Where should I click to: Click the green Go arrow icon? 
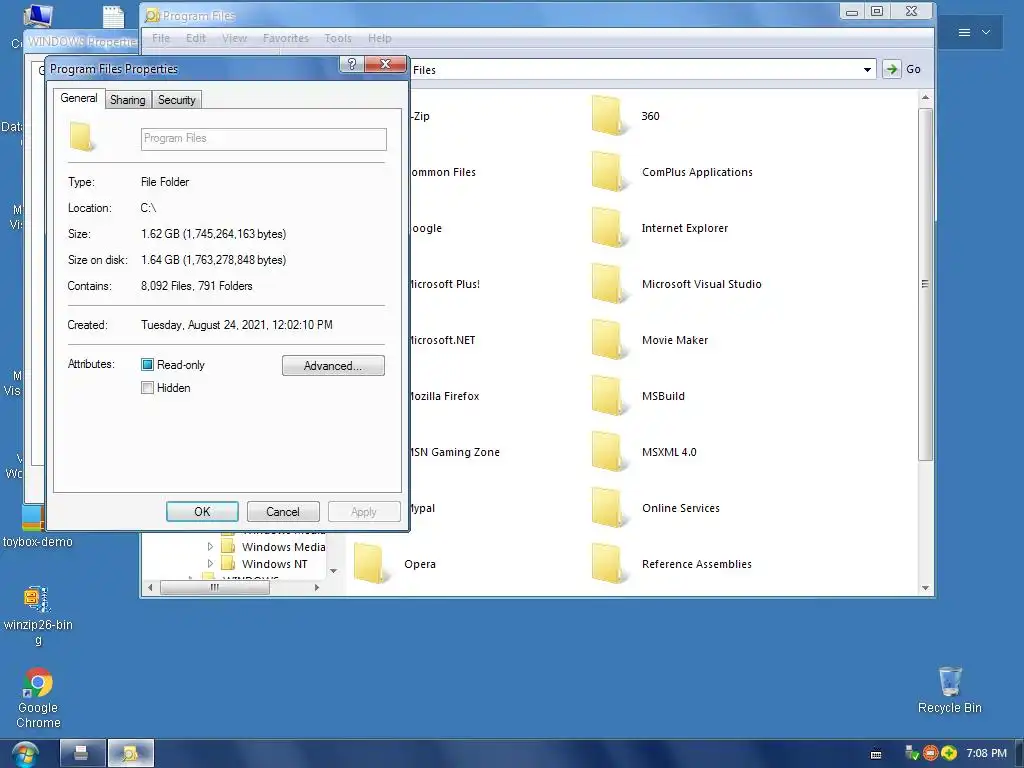(891, 69)
